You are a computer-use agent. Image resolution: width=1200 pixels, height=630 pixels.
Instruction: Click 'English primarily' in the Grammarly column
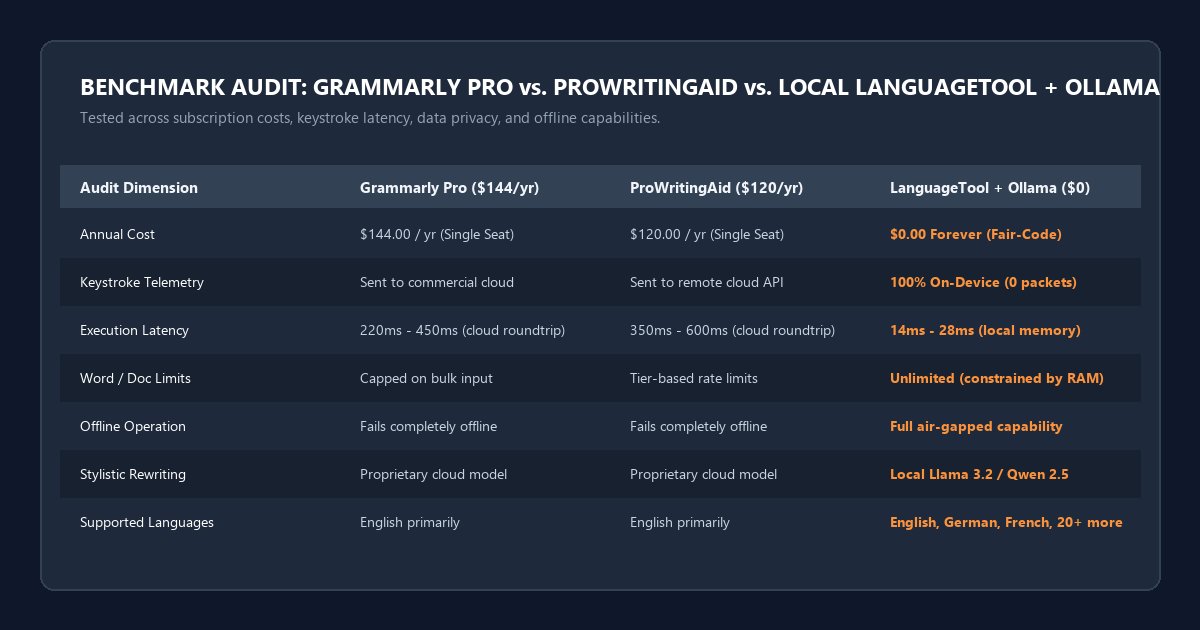pos(410,522)
